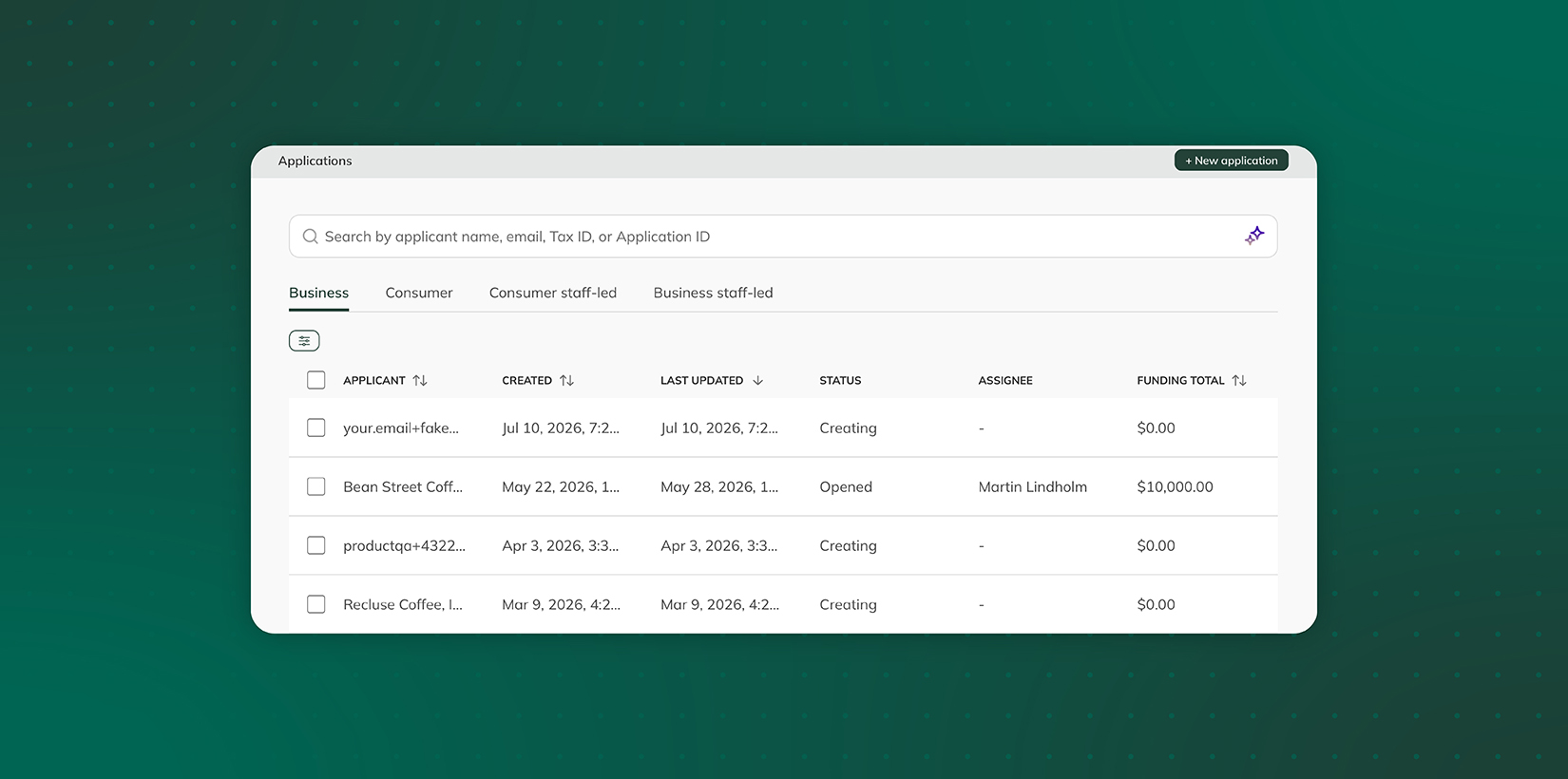
Task: Toggle the select-all header checkbox
Action: click(x=316, y=380)
